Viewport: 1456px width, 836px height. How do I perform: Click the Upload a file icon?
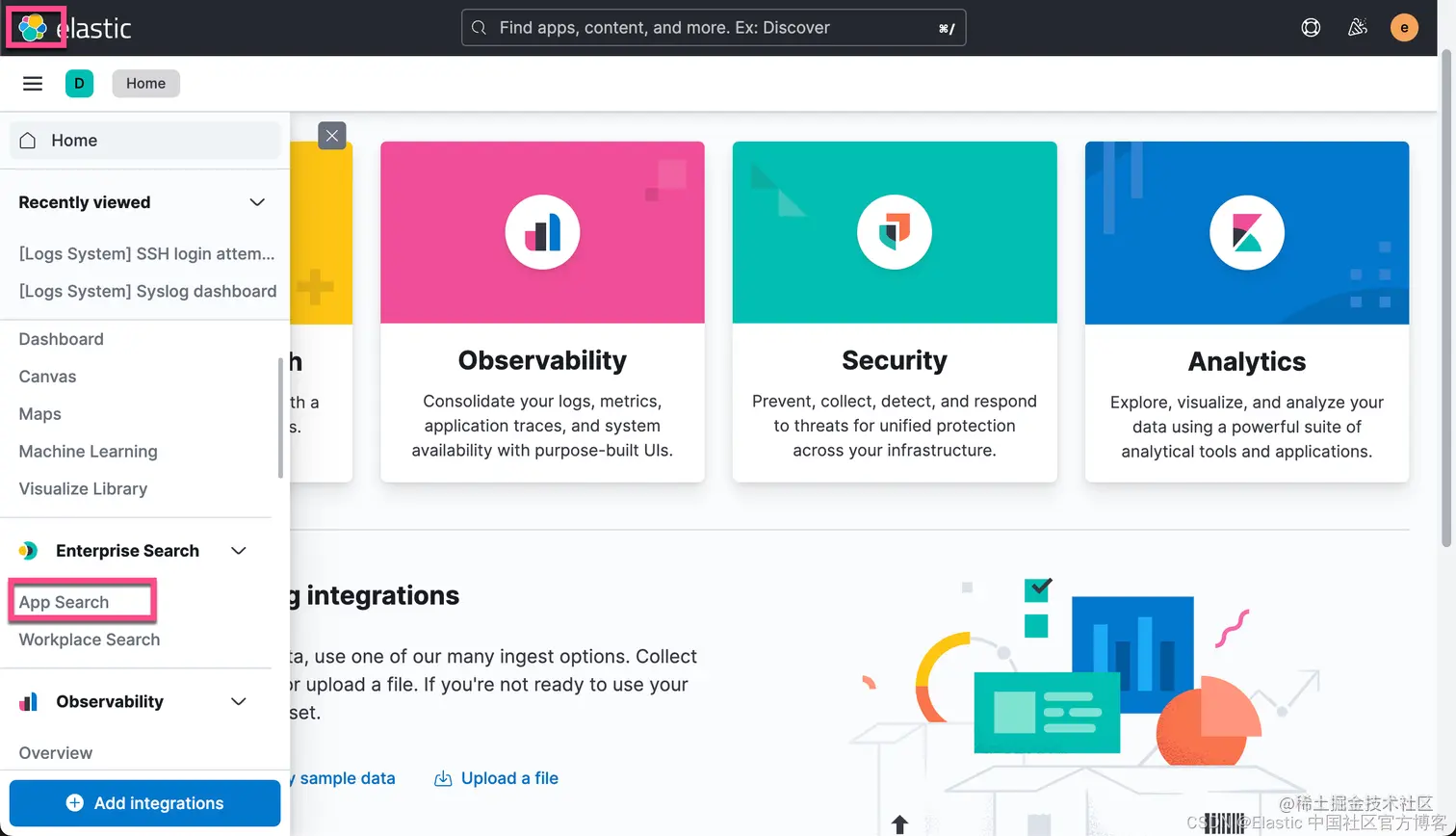coord(443,778)
